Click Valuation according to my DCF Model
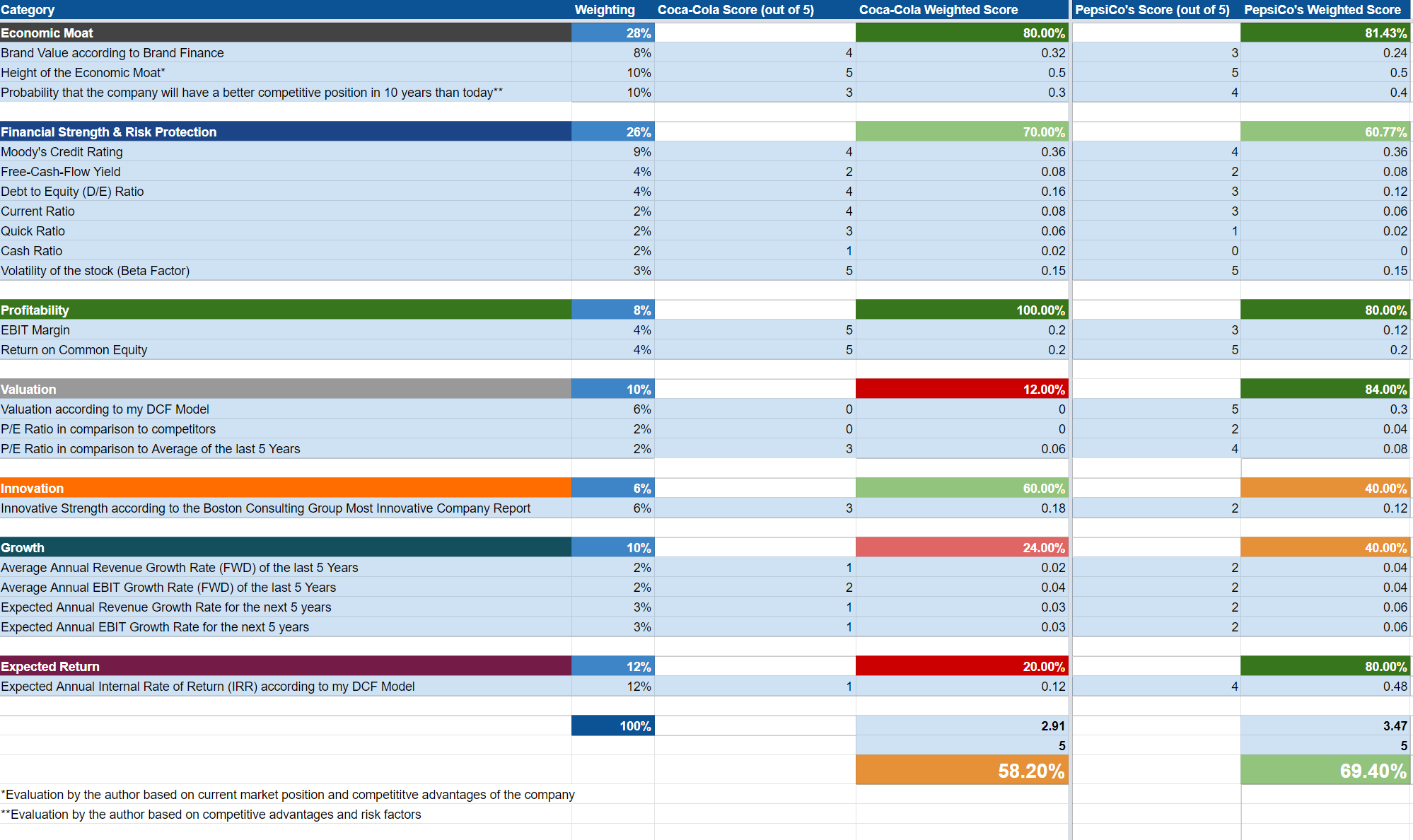1413x840 pixels. (286, 409)
